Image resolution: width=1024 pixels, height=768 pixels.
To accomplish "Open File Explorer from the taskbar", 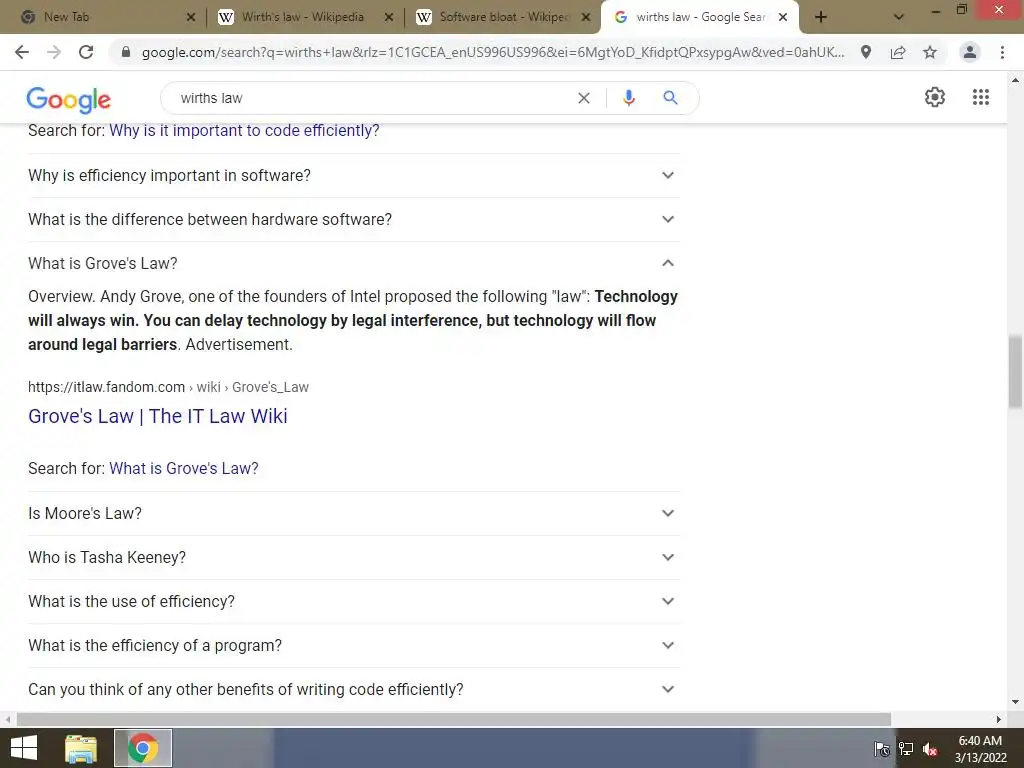I will click(81, 748).
